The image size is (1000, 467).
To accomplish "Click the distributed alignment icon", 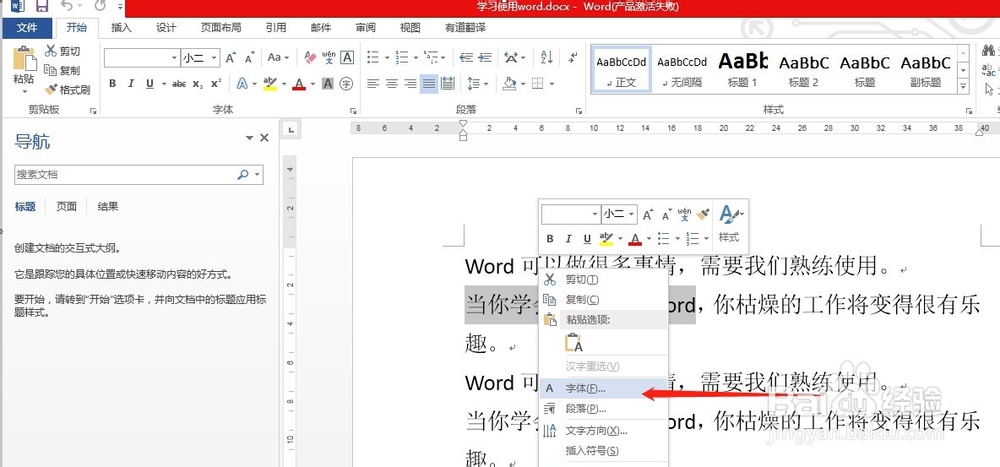I will [448, 84].
